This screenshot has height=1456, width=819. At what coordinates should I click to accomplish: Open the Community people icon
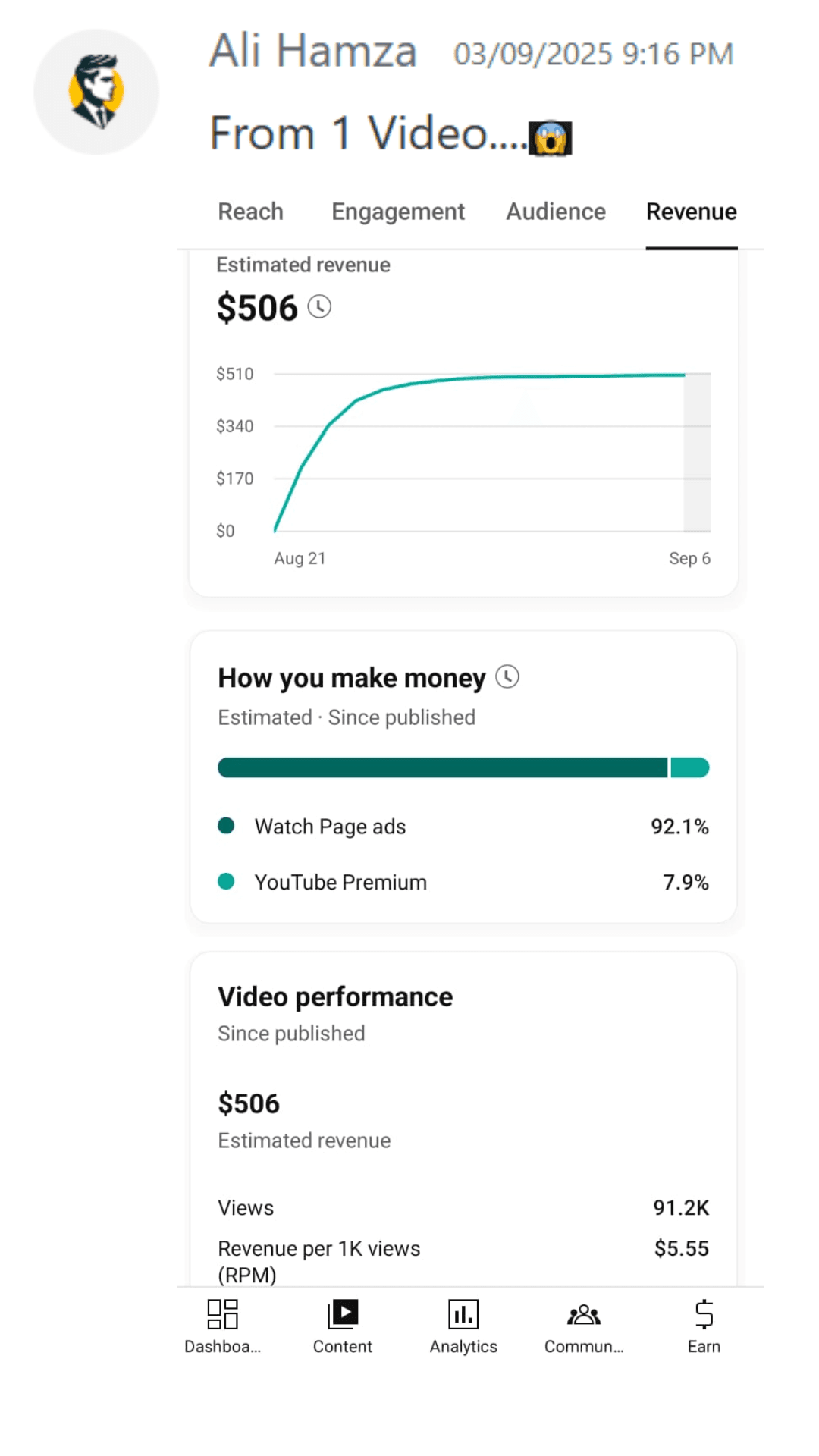(583, 1314)
